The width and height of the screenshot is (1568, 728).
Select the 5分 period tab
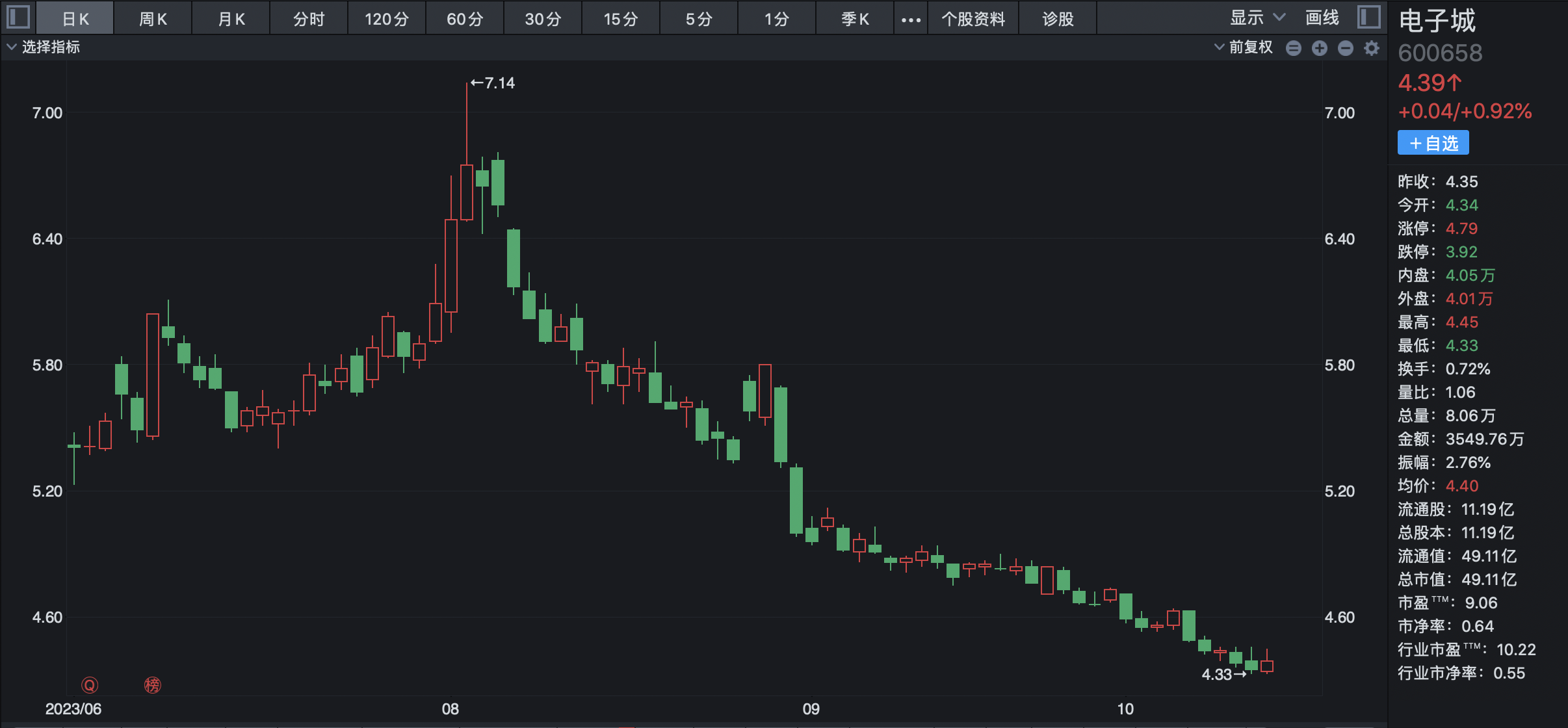699,19
